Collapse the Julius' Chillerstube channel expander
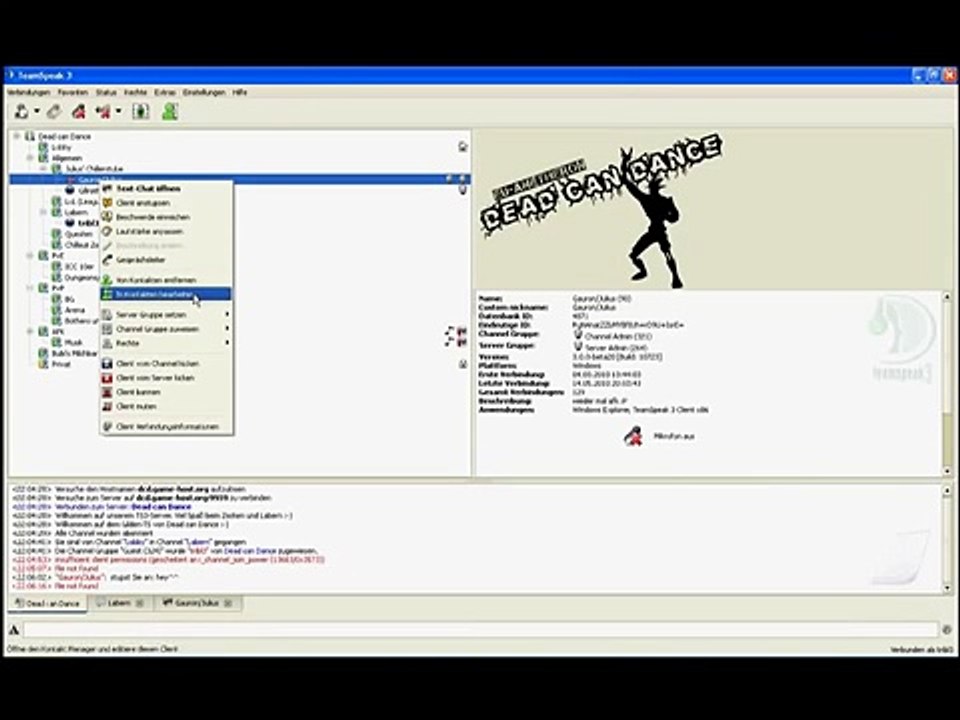 (43, 168)
